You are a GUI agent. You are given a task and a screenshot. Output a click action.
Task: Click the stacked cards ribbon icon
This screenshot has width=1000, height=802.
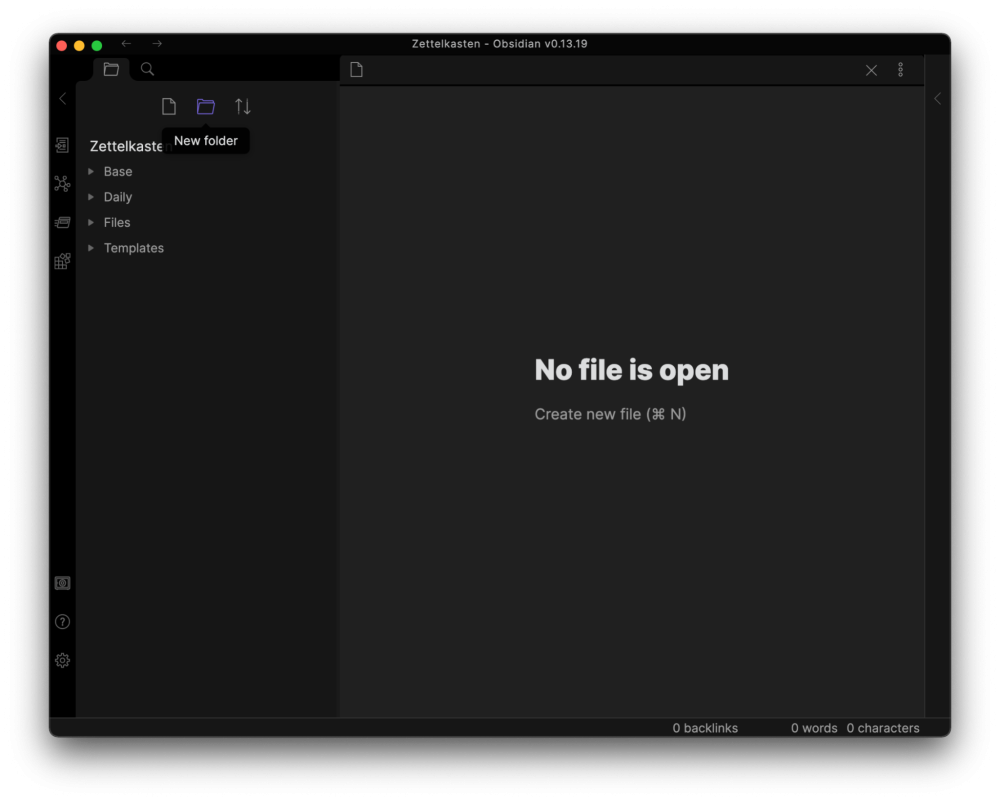pyautogui.click(x=62, y=222)
